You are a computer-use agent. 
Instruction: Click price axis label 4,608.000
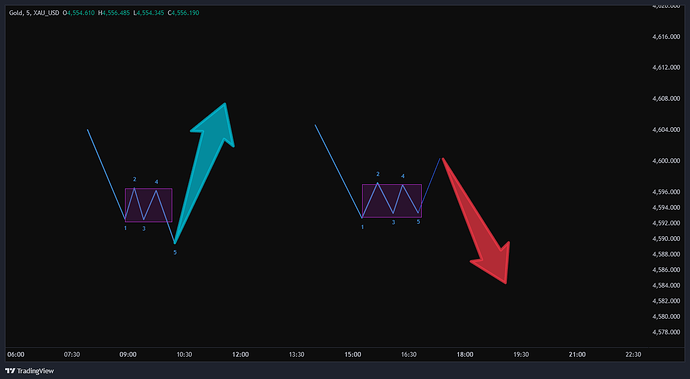(666, 99)
